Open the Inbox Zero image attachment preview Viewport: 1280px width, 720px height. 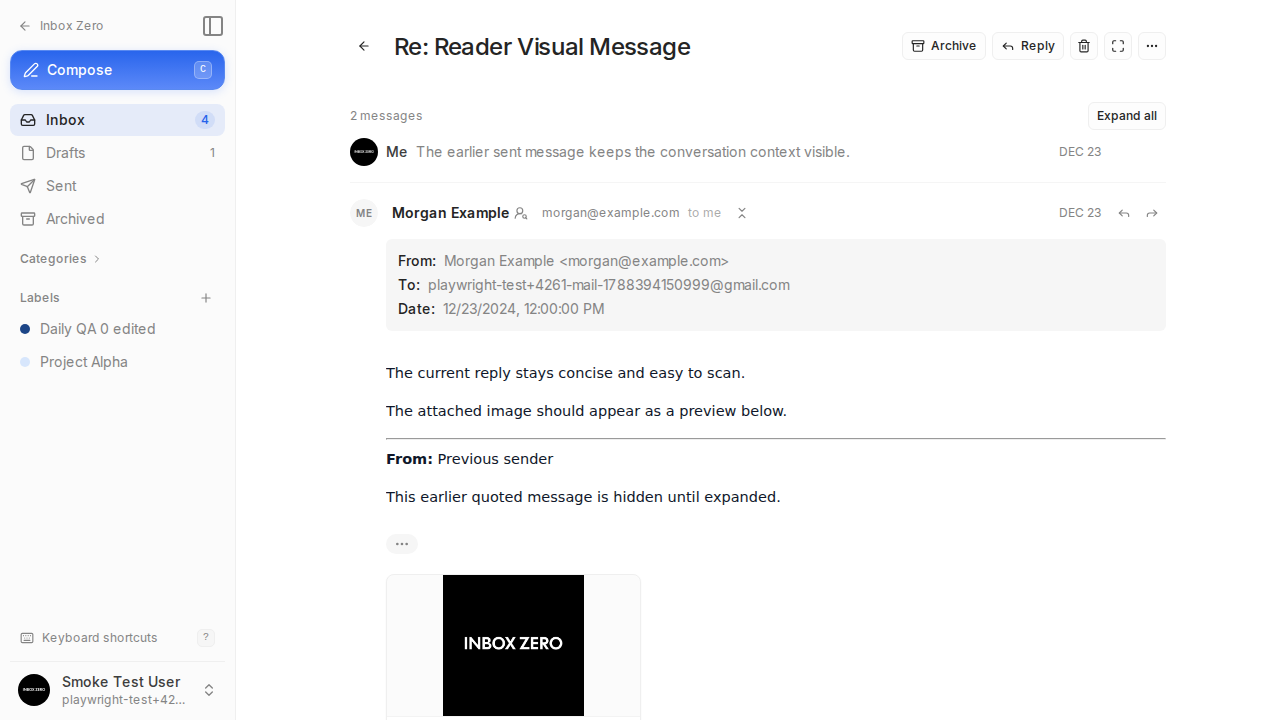[x=513, y=645]
